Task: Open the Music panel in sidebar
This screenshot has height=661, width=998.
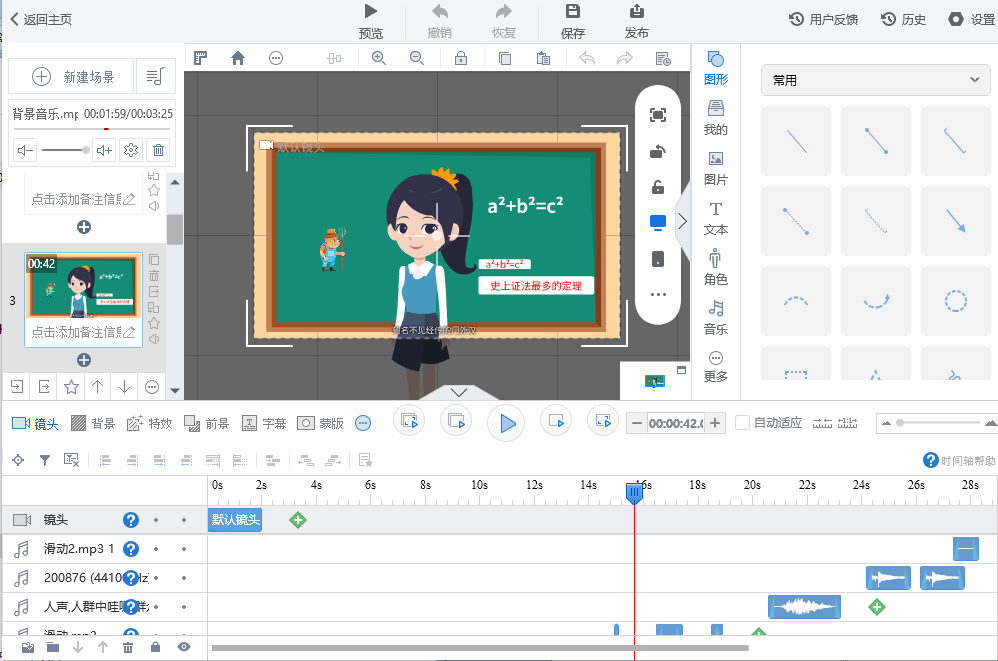Action: [715, 316]
